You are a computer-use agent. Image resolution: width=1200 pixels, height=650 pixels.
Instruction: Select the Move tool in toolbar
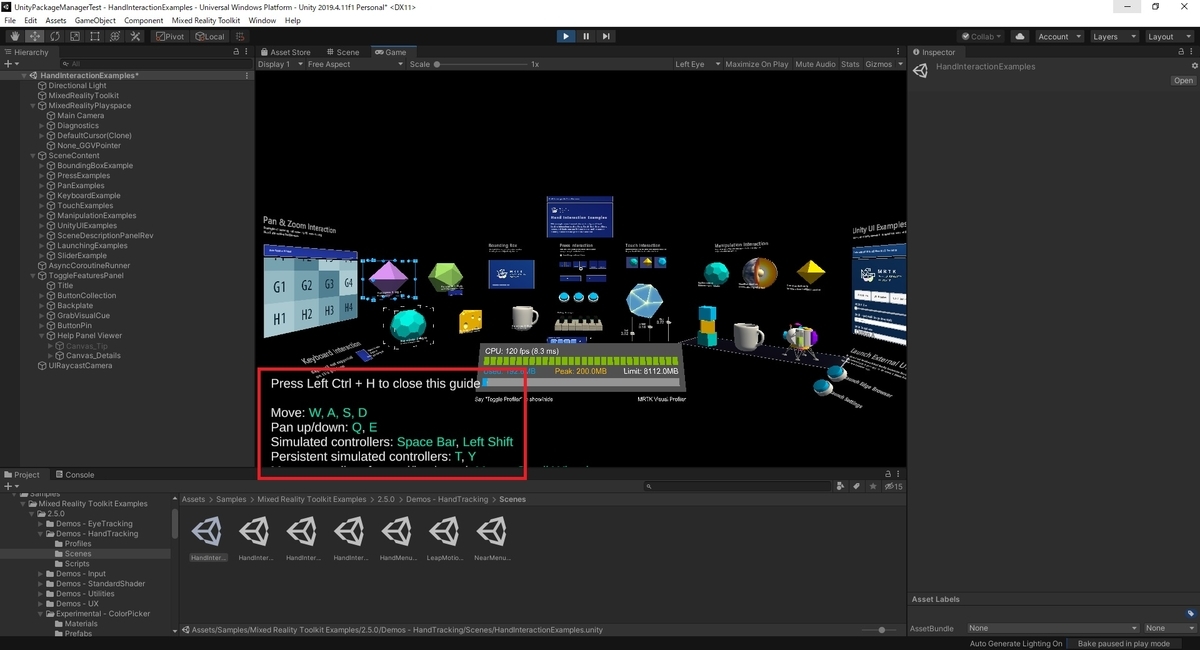pyautogui.click(x=34, y=36)
